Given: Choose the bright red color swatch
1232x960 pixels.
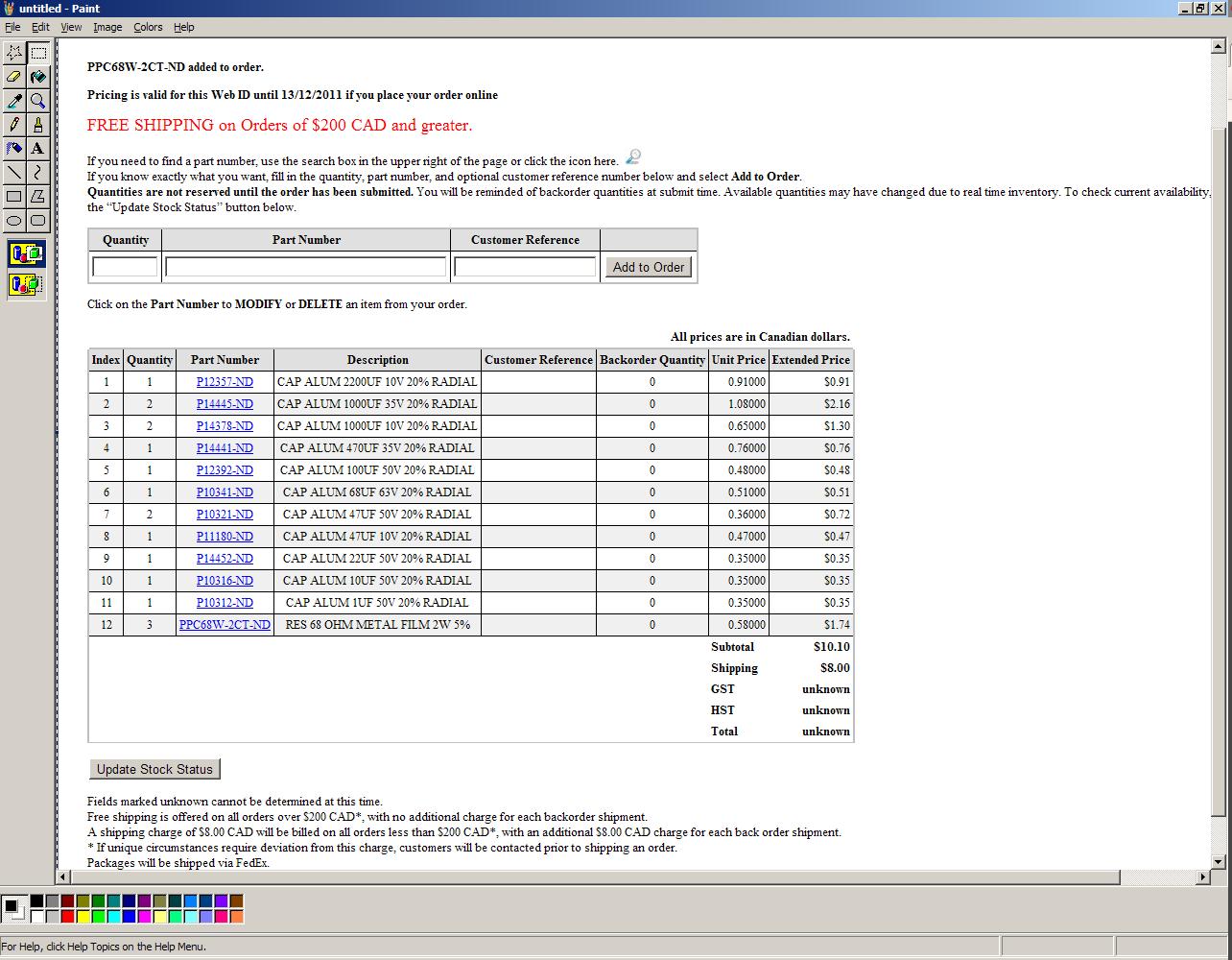Looking at the screenshot, I should (67, 916).
